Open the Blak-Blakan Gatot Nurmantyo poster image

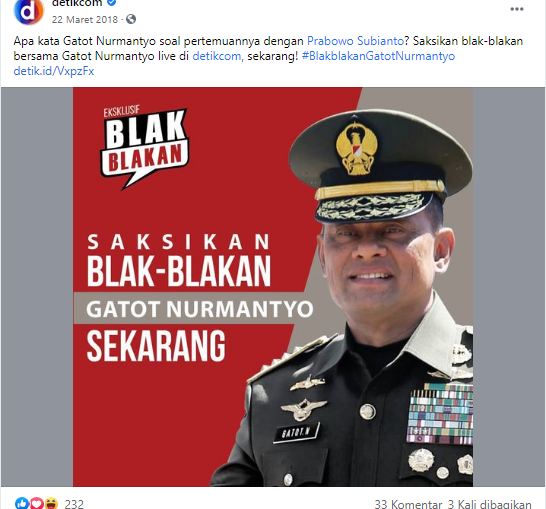point(273,287)
